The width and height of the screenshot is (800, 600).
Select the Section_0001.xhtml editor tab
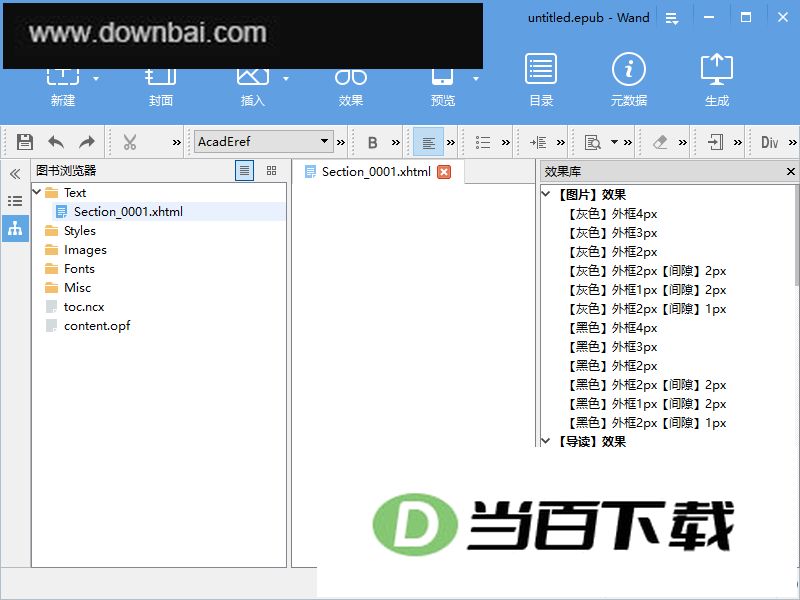coord(377,172)
